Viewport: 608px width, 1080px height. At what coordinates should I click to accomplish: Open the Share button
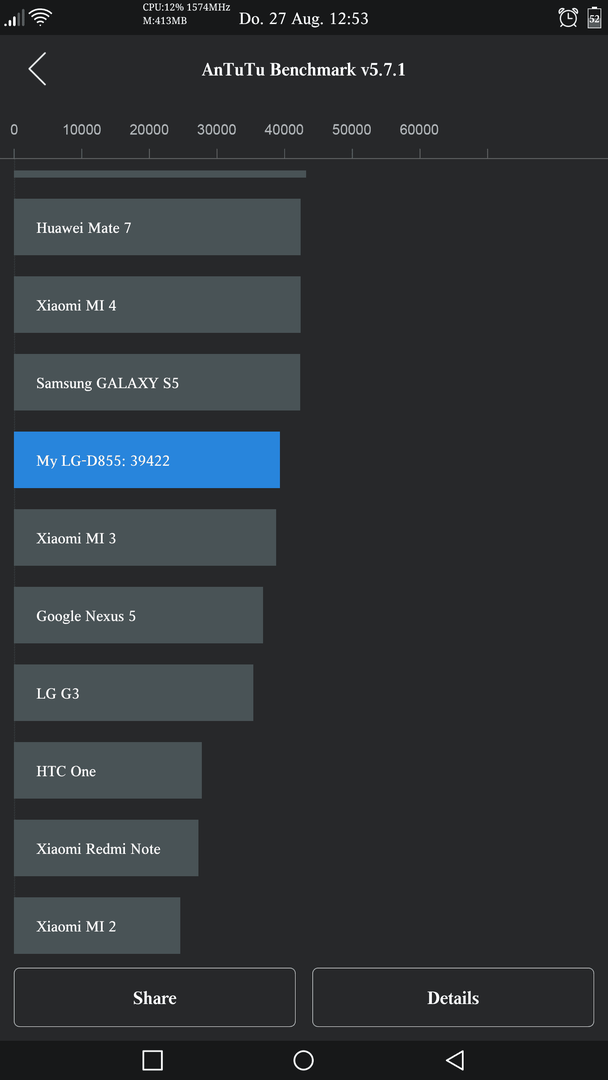pos(154,997)
